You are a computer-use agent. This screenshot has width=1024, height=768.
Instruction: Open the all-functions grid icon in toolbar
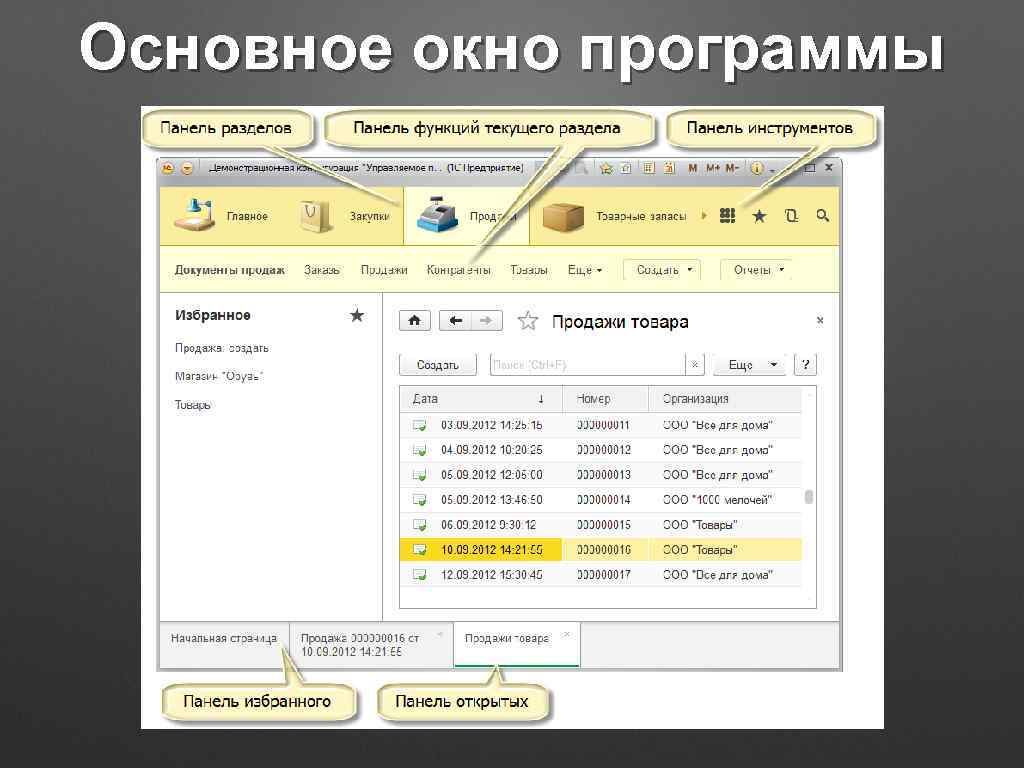click(727, 215)
